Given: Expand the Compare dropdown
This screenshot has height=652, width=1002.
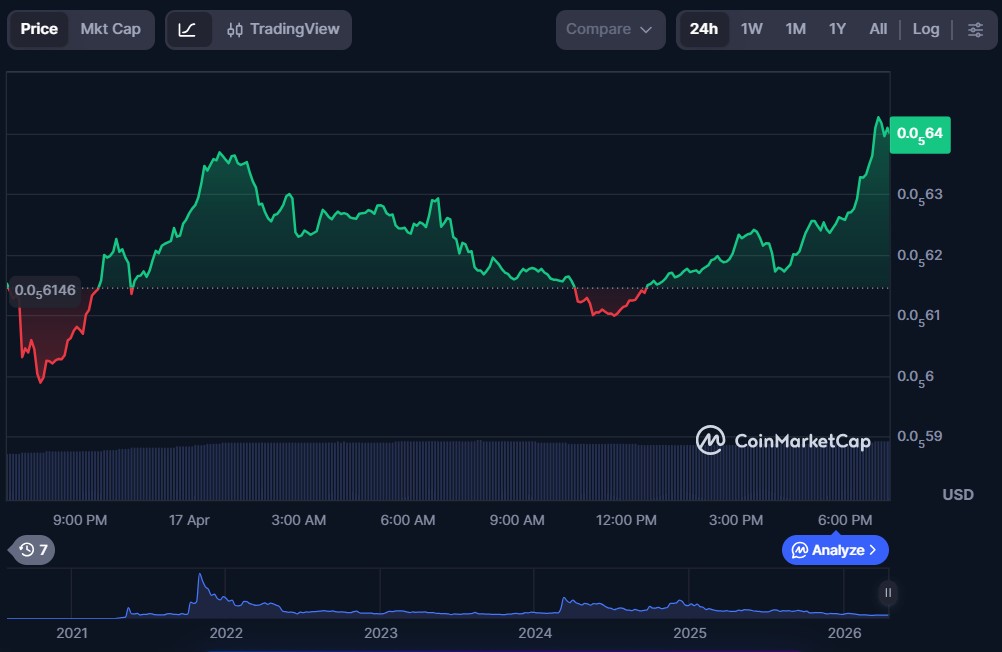Looking at the screenshot, I should (x=610, y=29).
